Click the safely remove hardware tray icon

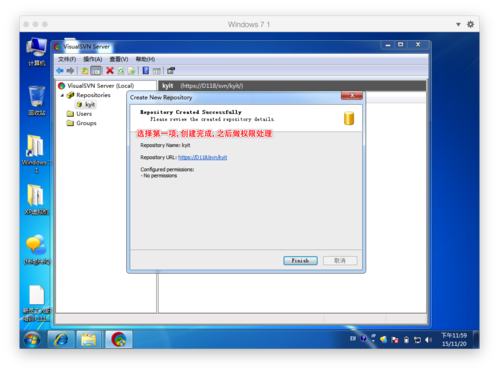406,340
